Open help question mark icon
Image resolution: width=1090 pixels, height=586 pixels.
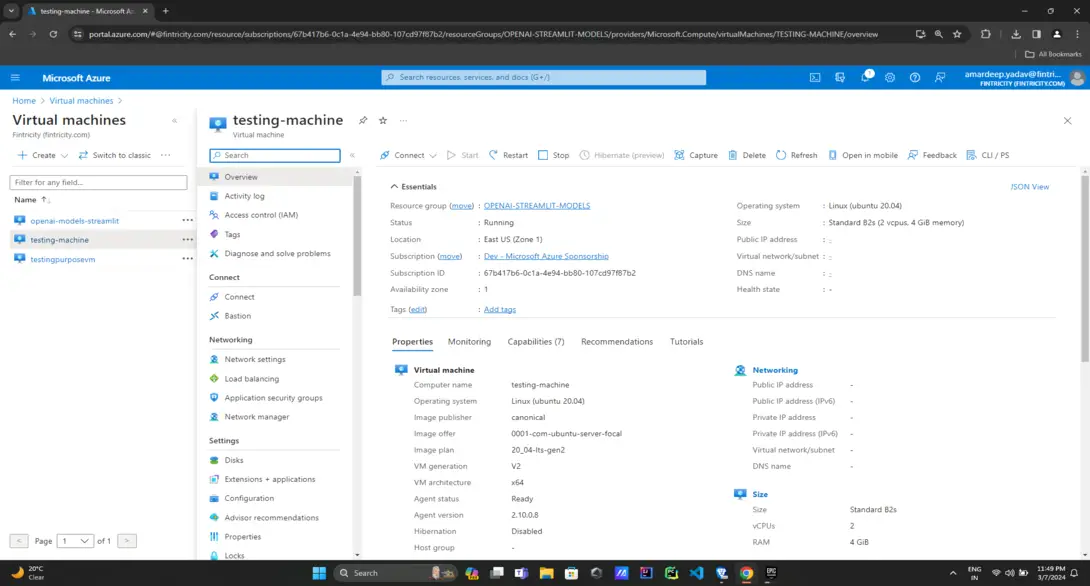click(x=915, y=78)
